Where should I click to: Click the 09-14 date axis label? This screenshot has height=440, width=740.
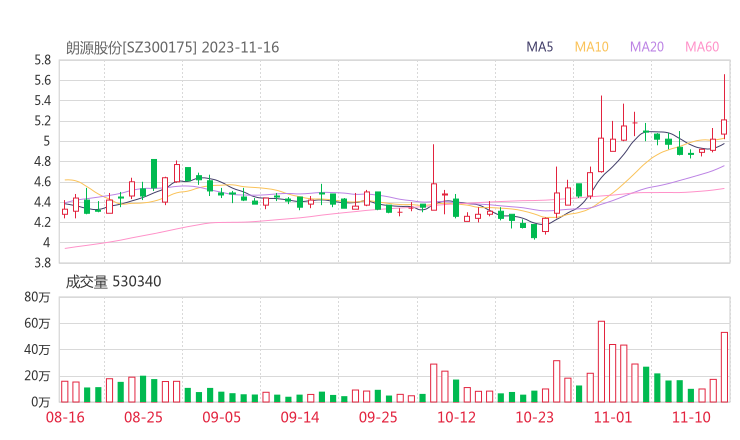(x=300, y=417)
